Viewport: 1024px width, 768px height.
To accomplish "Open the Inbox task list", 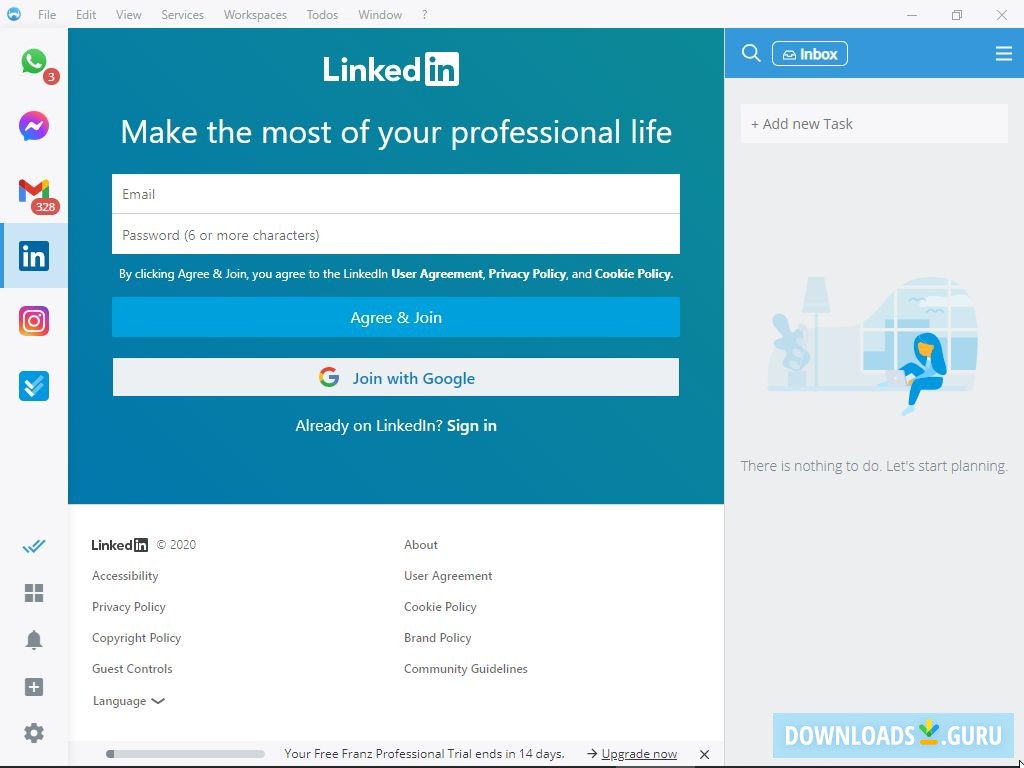I will pyautogui.click(x=810, y=53).
